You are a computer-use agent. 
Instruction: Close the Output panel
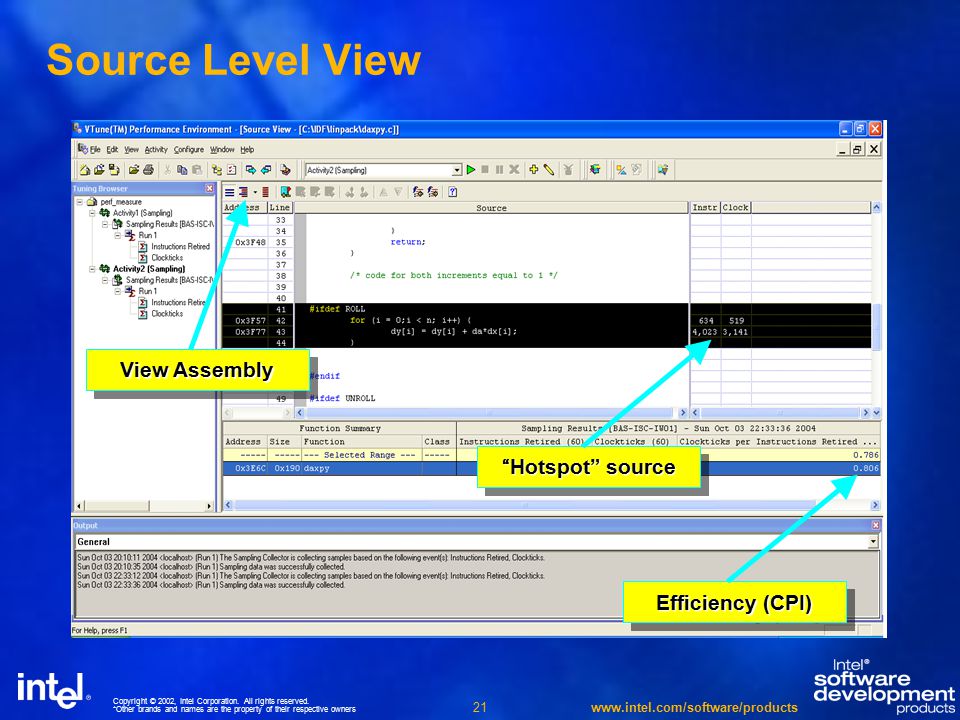pos(876,525)
